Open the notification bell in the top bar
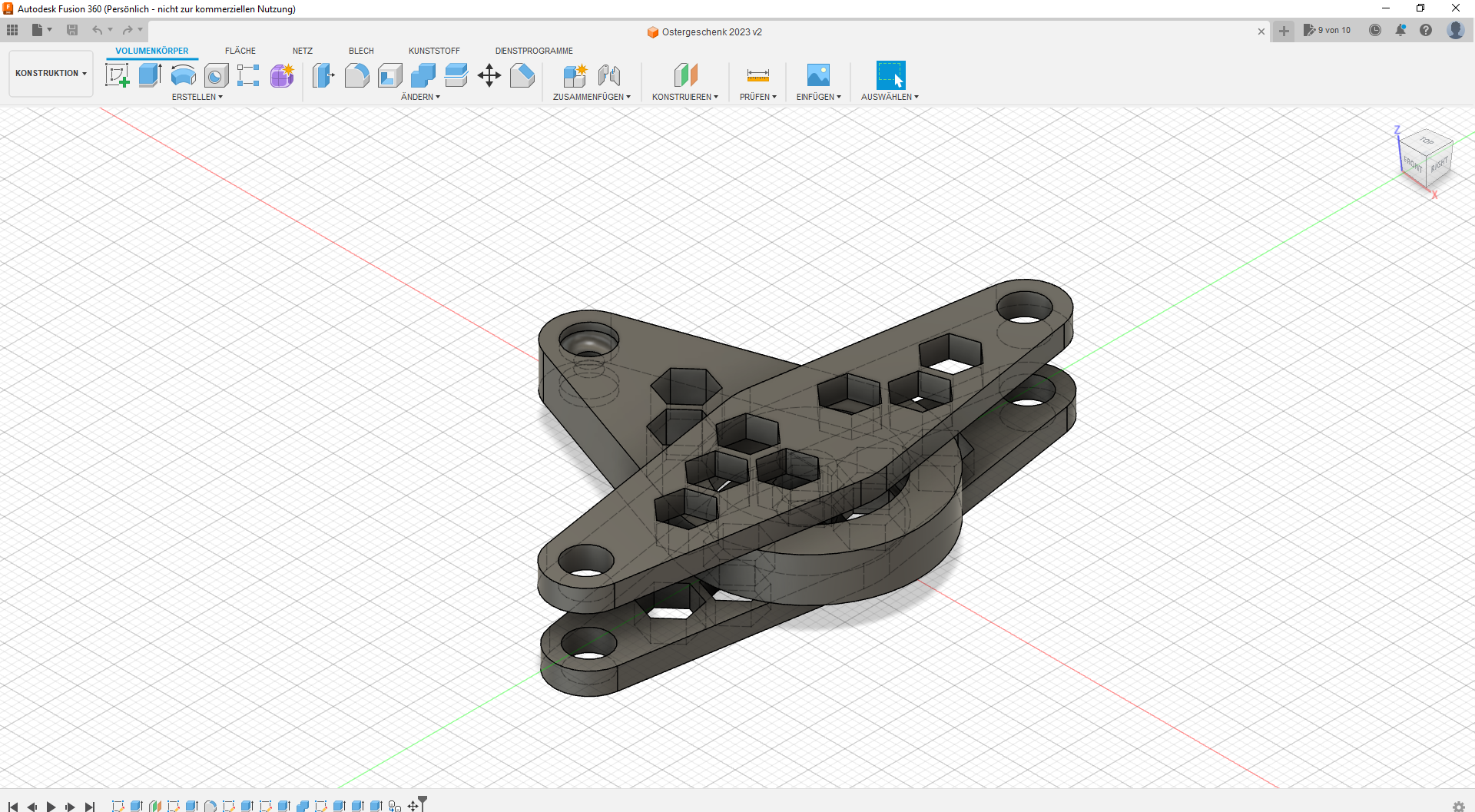 pos(1400,30)
